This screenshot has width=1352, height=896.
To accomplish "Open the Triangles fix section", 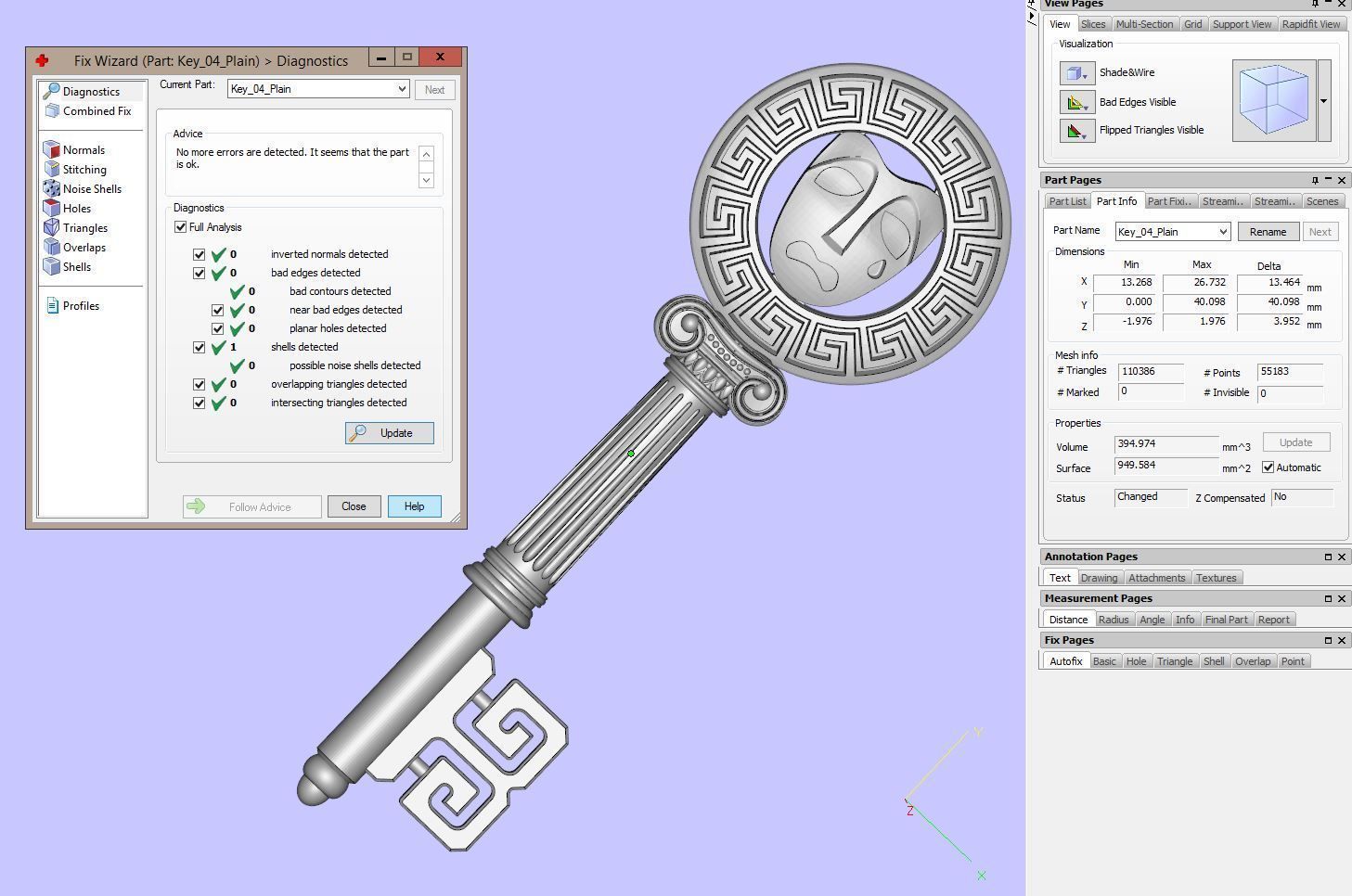I will 52,227.
